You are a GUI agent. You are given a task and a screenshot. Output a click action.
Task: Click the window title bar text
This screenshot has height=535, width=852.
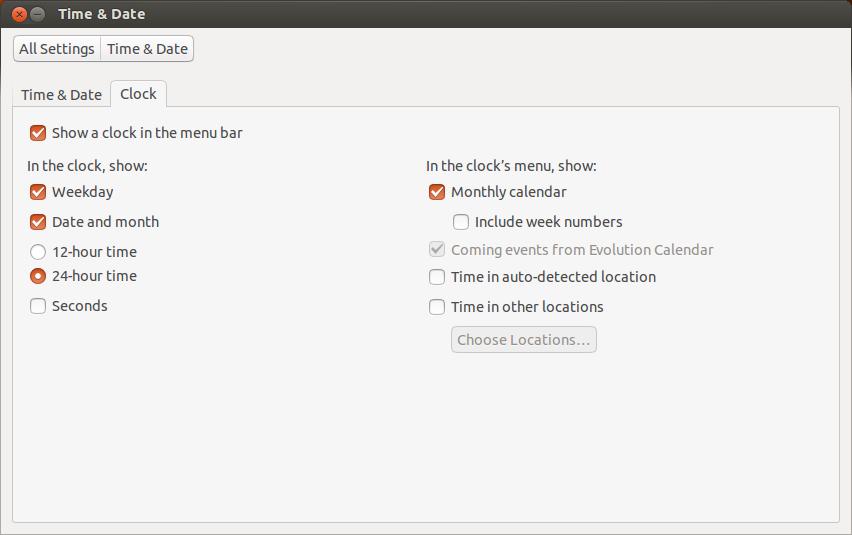[101, 14]
